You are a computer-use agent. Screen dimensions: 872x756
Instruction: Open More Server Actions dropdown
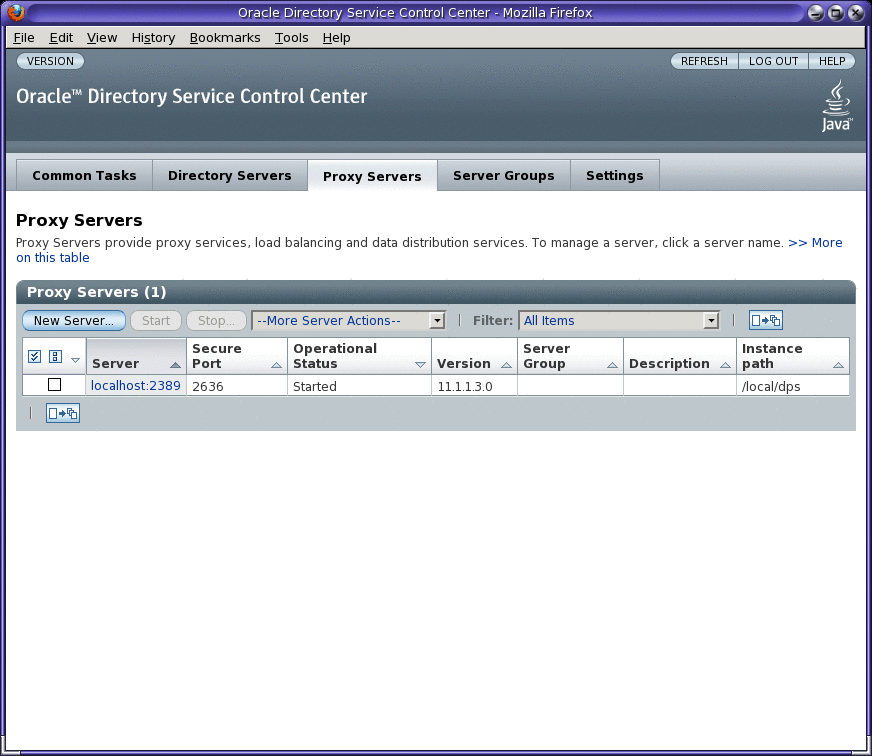pyautogui.click(x=349, y=320)
